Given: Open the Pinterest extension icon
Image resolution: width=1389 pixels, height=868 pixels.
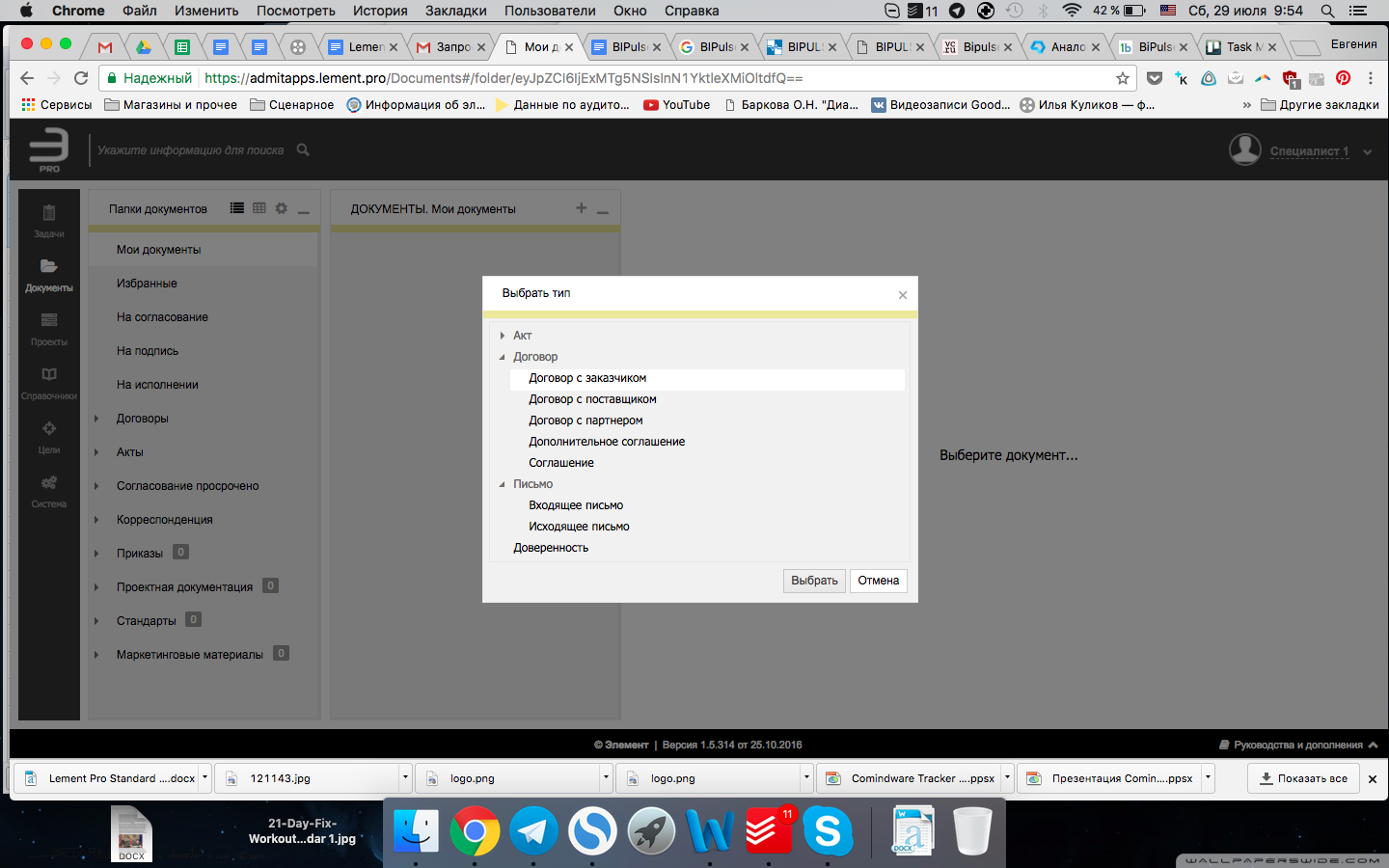Looking at the screenshot, I should click(1344, 78).
